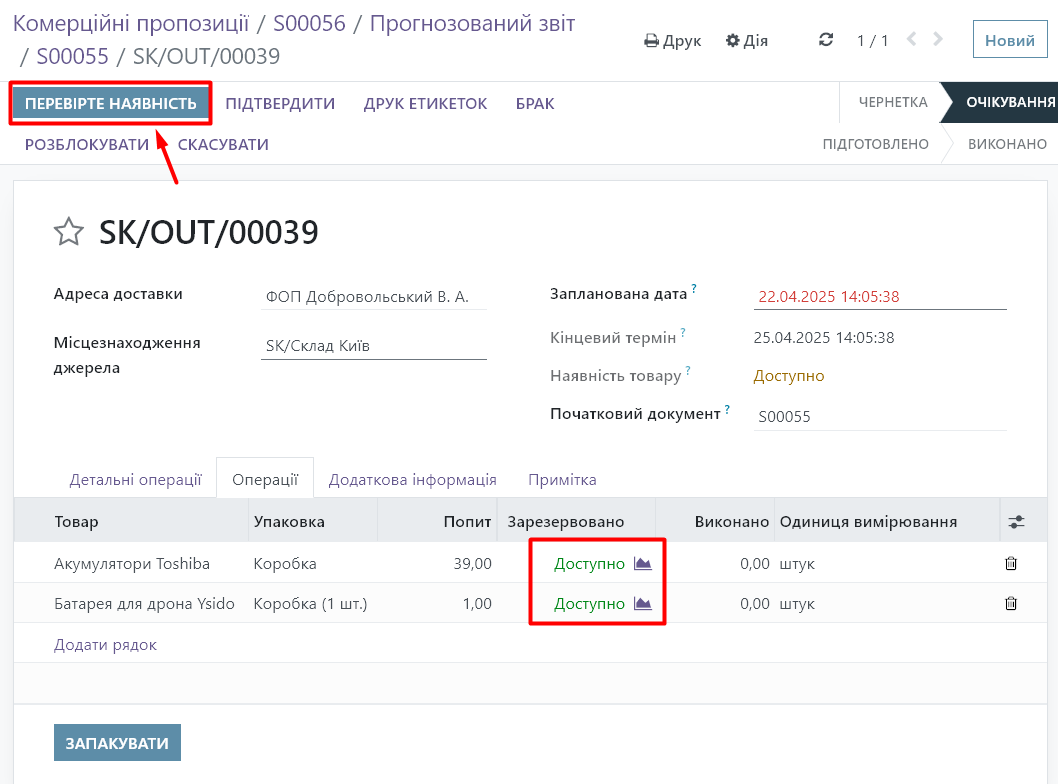Click Додати рядок link
Viewport: 1058px width, 784px height.
(x=105, y=645)
